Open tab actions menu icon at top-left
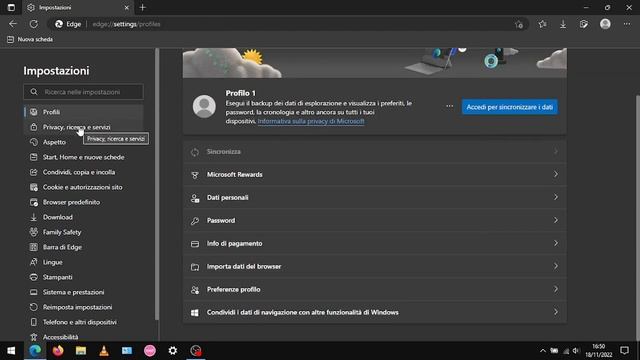This screenshot has height=360, width=640. tap(11, 7)
